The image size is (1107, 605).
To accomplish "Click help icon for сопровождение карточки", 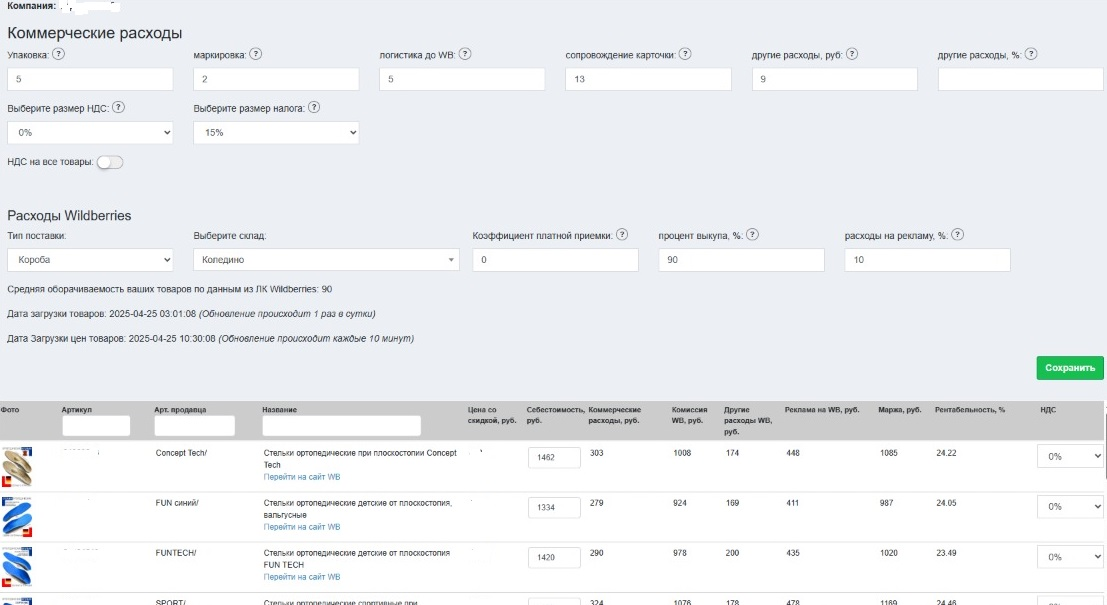I will 685,54.
